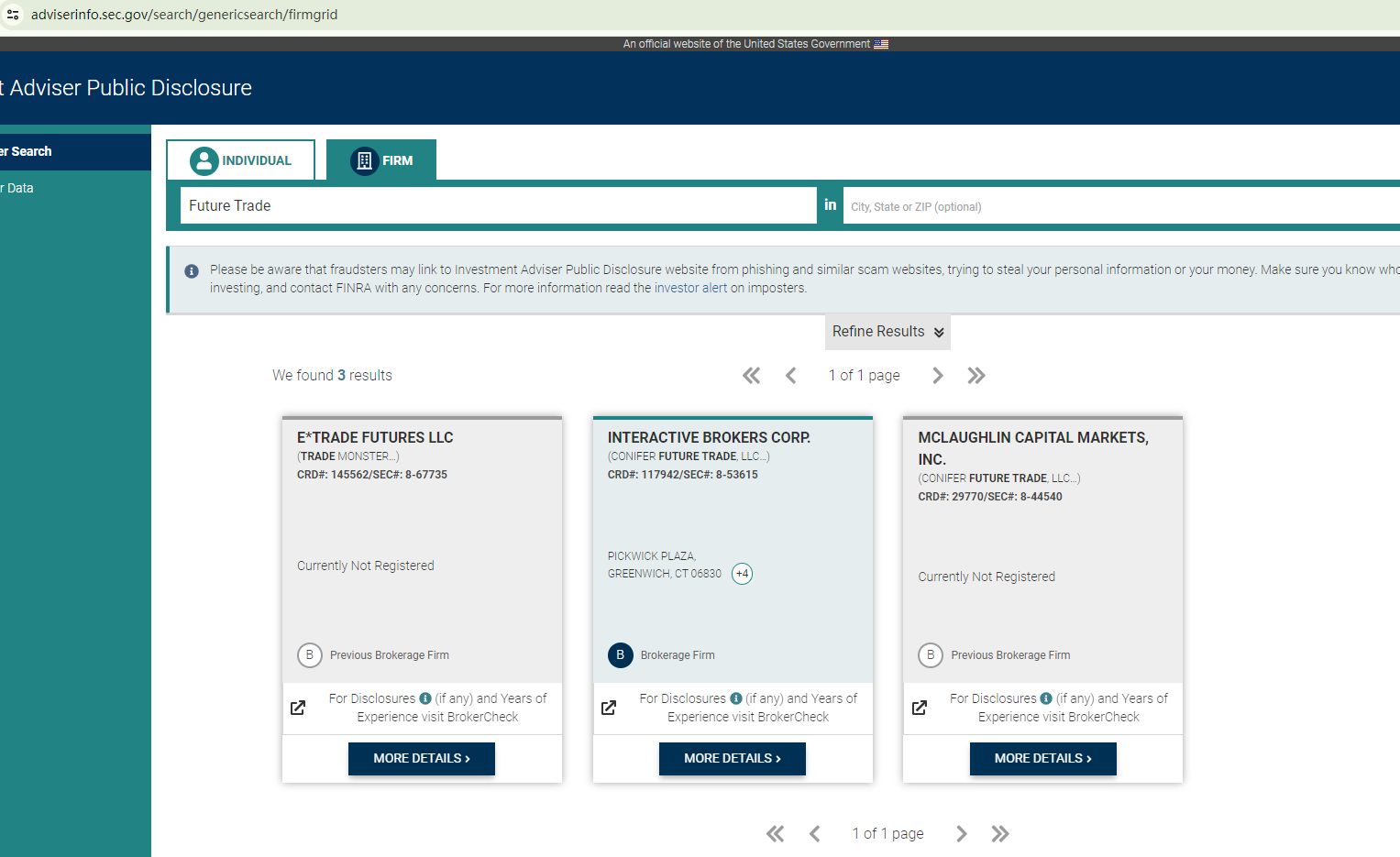The image size is (1400, 857).
Task: Open the Search item in left sidebar
Action: point(75,151)
